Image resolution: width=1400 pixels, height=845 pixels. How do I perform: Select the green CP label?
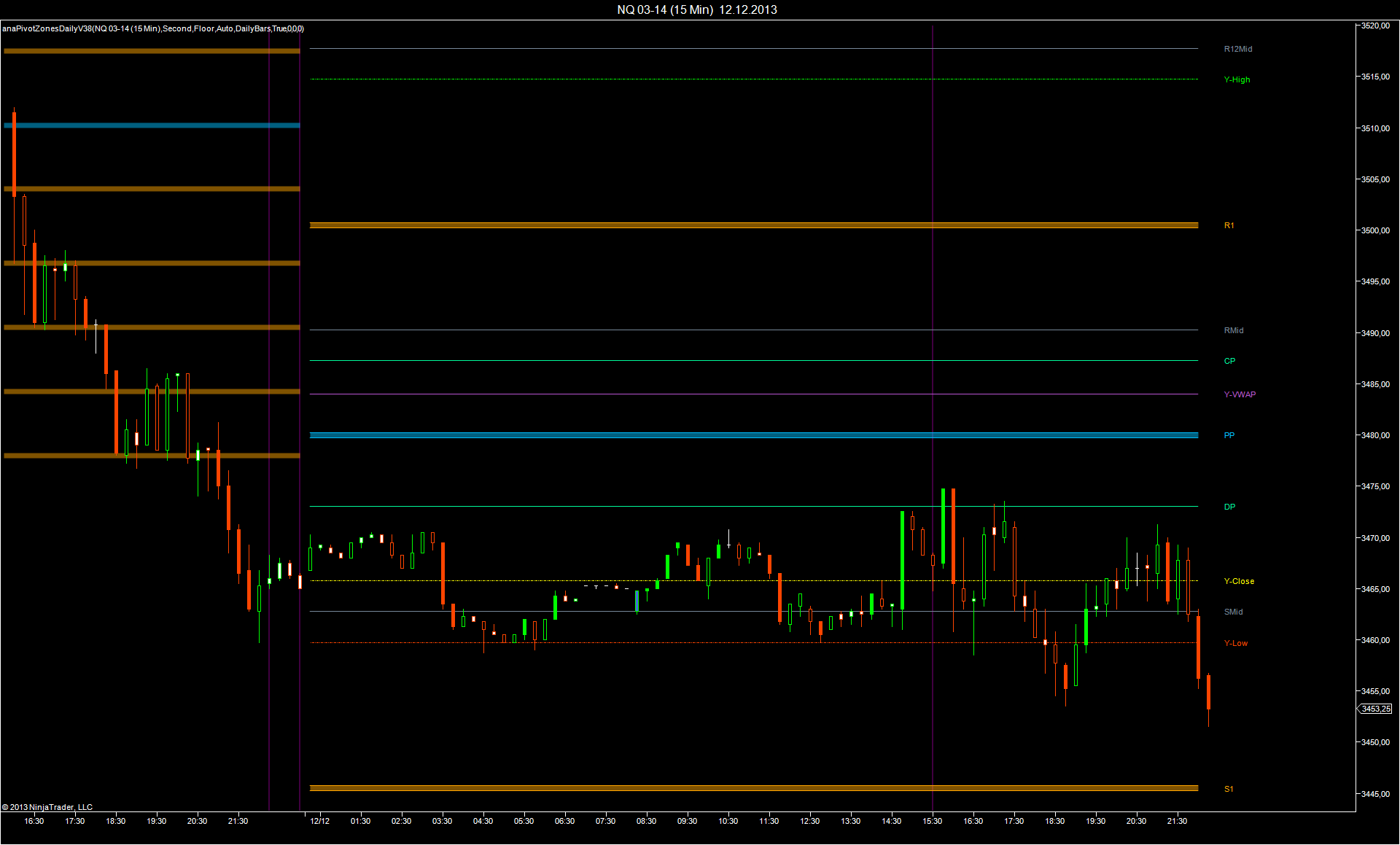[1229, 361]
